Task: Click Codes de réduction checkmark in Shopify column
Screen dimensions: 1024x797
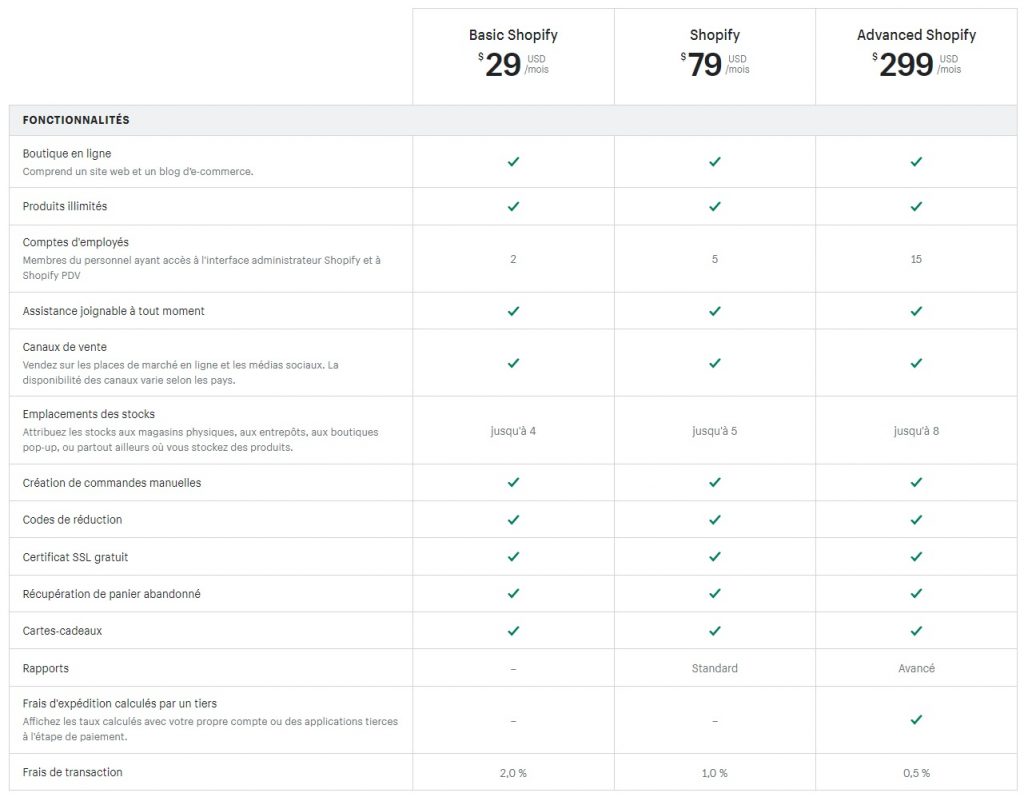Action: [x=714, y=520]
